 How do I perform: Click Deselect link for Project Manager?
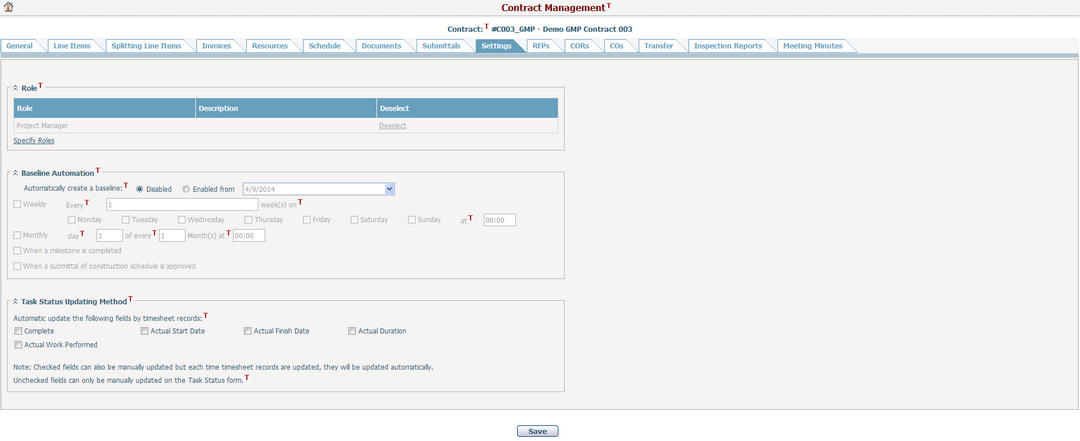pyautogui.click(x=392, y=126)
